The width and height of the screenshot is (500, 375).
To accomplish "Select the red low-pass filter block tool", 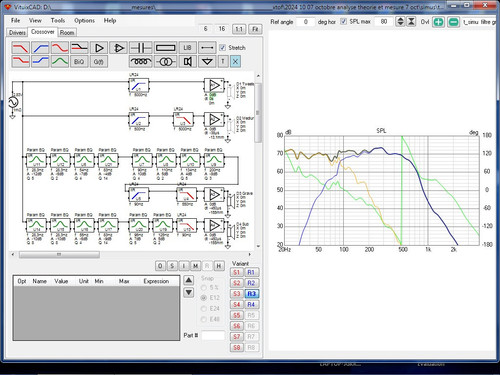I will (20, 48).
